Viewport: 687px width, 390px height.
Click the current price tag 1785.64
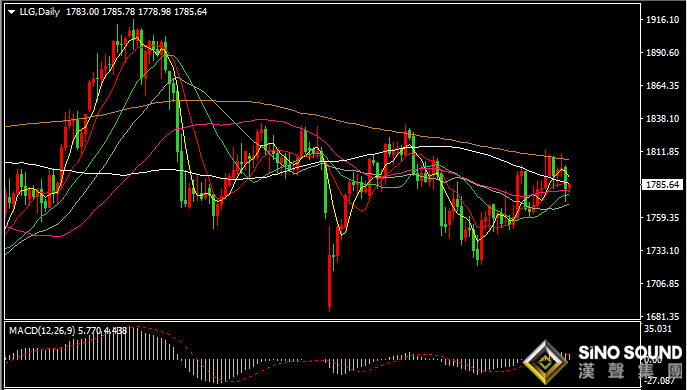(x=663, y=184)
